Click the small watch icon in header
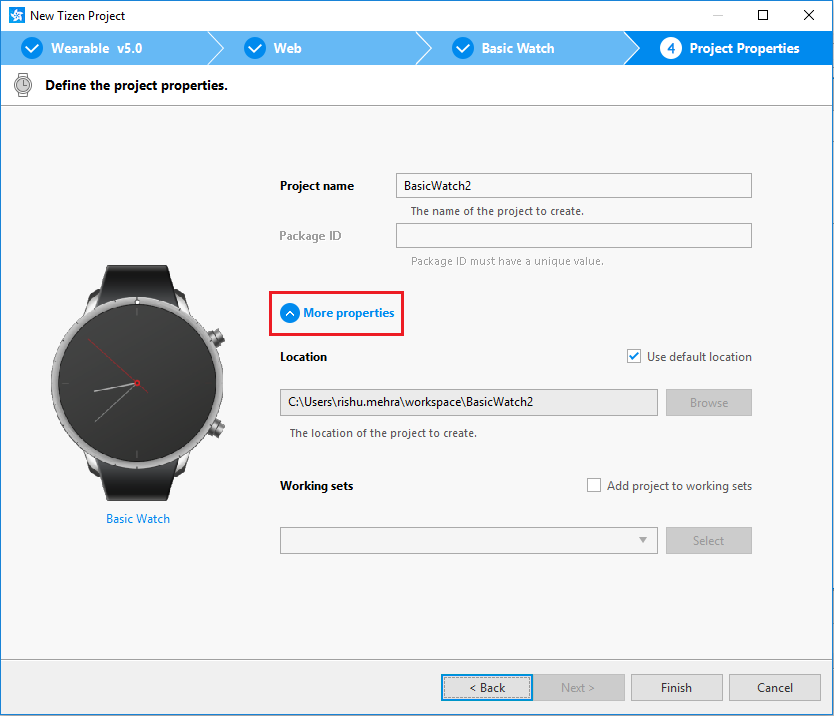Image resolution: width=834 pixels, height=716 pixels. coord(22,86)
